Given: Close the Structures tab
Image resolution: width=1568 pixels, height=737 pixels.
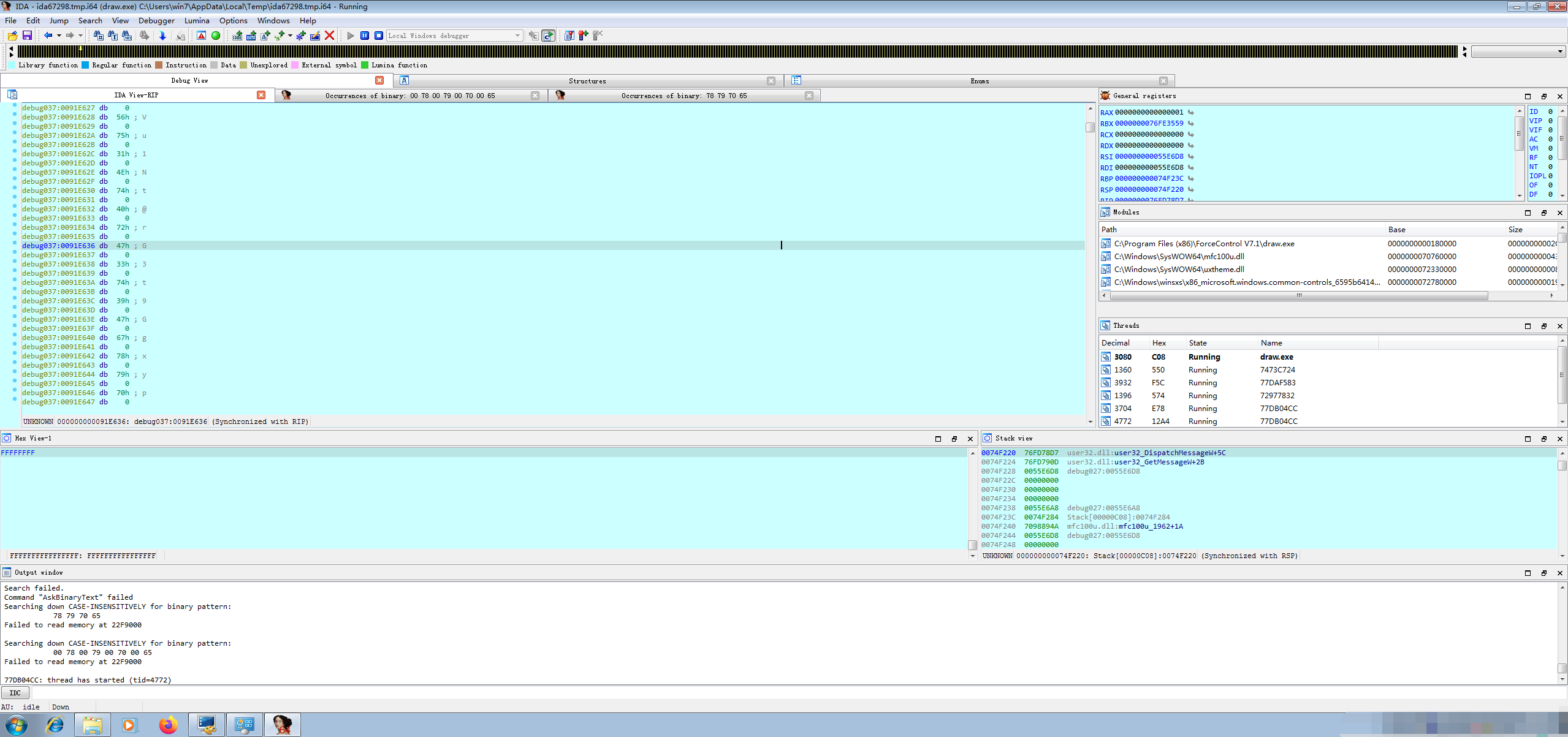Looking at the screenshot, I should pos(771,81).
